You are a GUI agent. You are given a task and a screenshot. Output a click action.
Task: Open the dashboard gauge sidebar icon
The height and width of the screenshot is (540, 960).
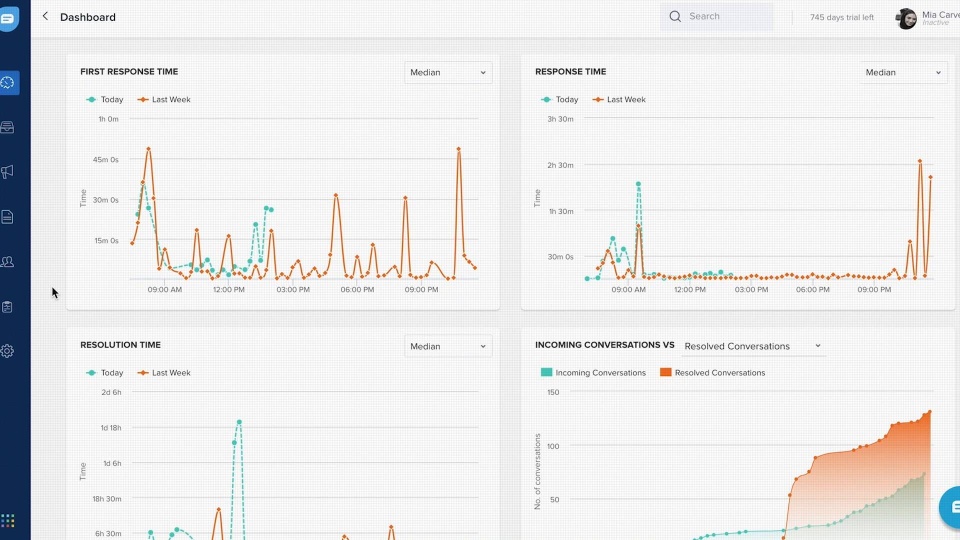[8, 83]
